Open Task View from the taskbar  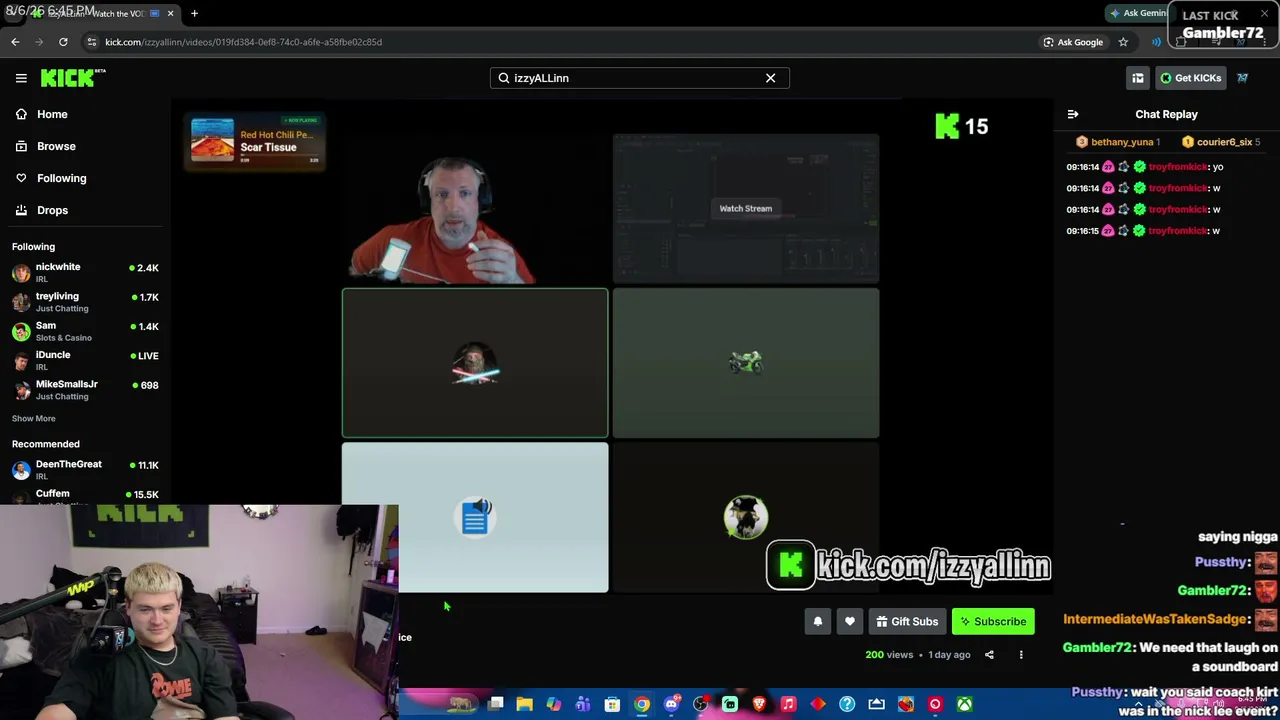(495, 704)
